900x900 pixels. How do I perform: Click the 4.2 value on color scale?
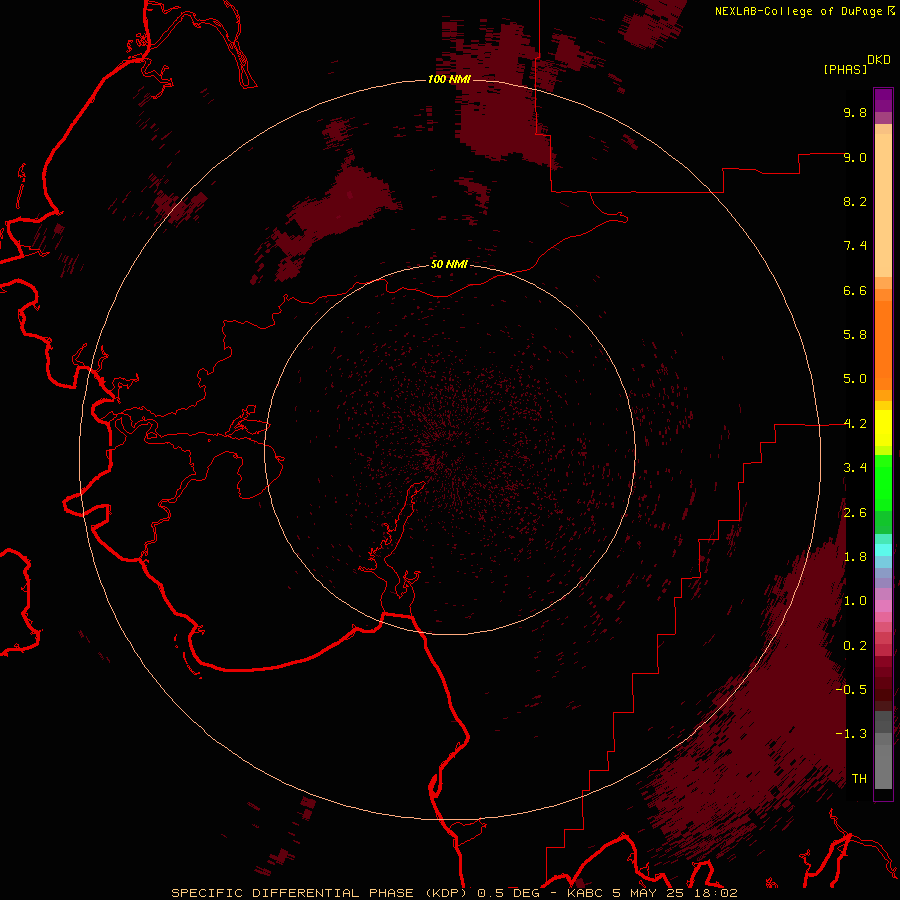point(855,424)
